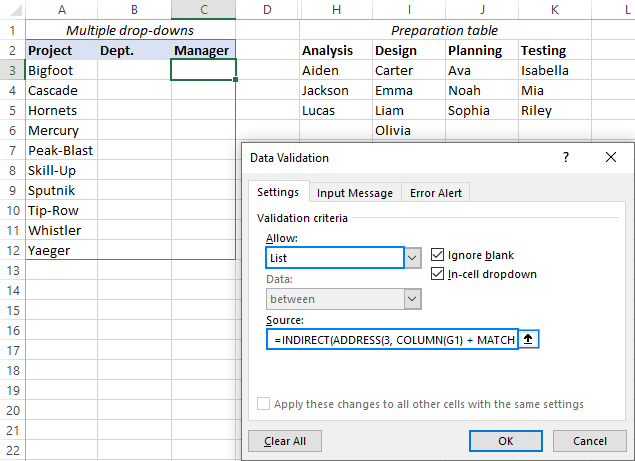The image size is (635, 461).
Task: Select the Sputnik cell
Action: 62,190
